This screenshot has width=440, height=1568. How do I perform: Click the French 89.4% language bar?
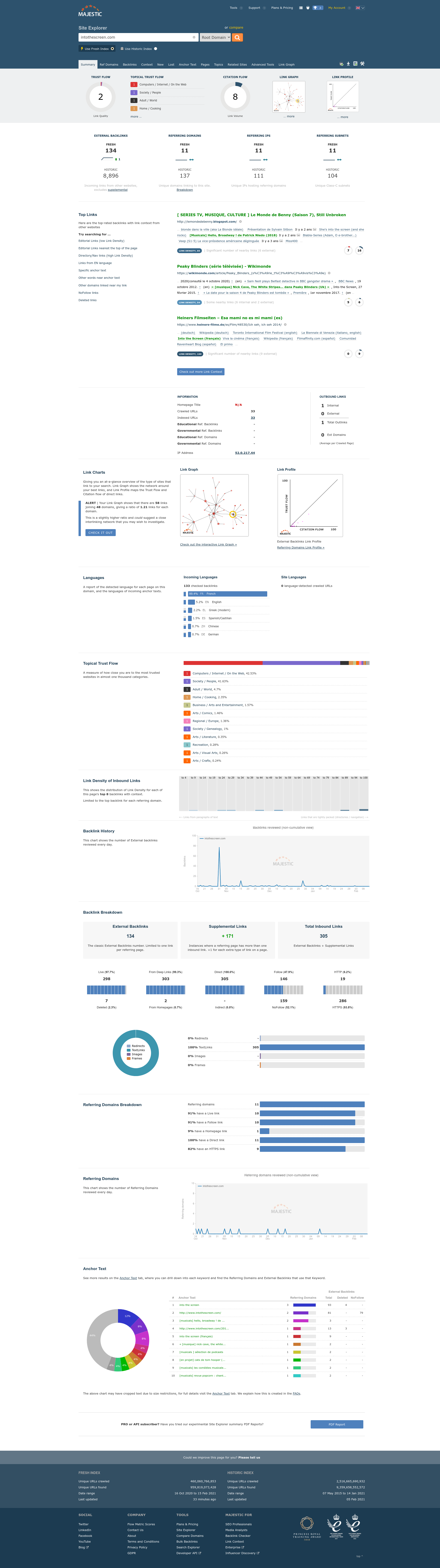[x=228, y=594]
